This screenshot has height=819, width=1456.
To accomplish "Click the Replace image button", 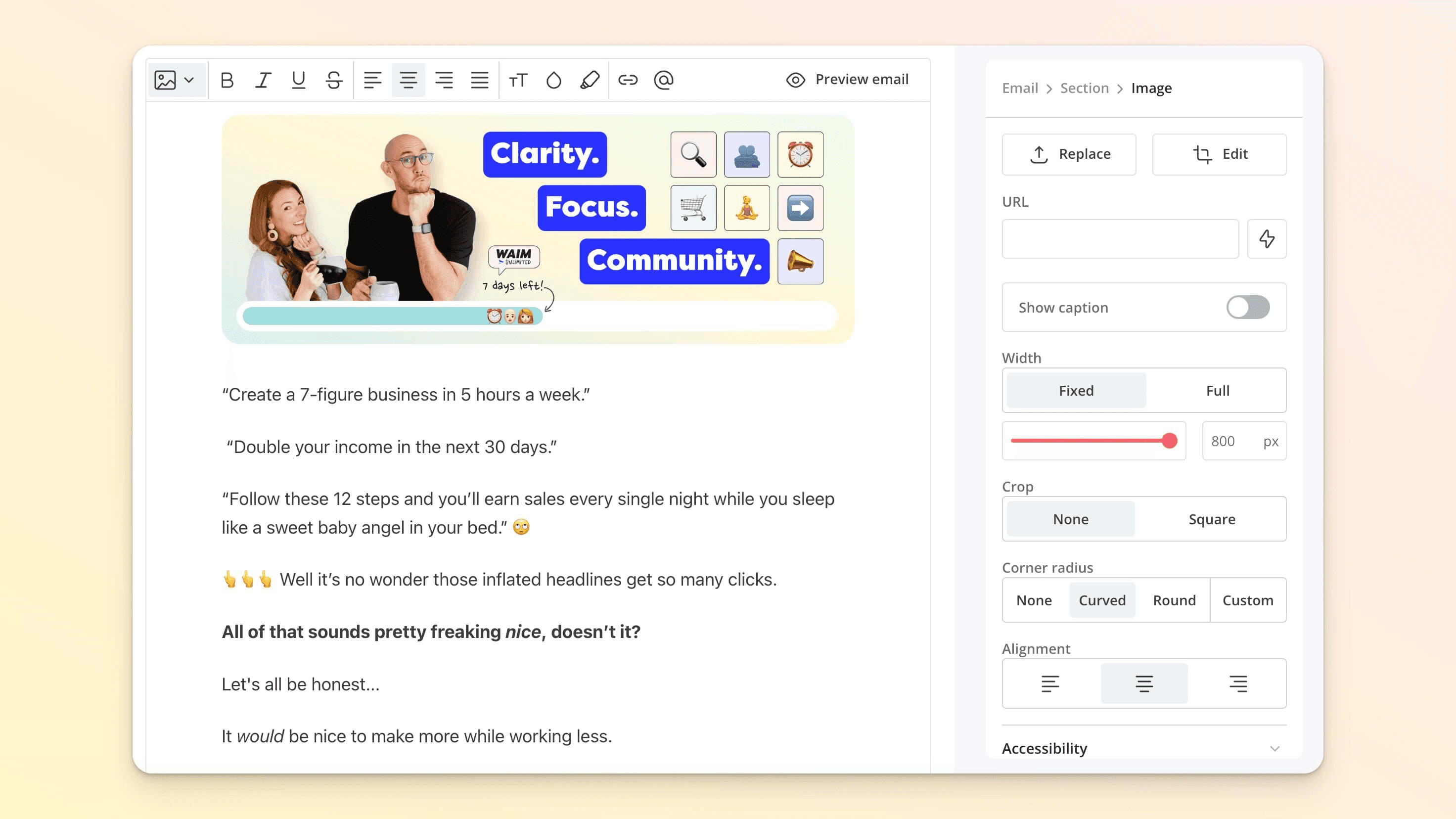I will click(1069, 154).
